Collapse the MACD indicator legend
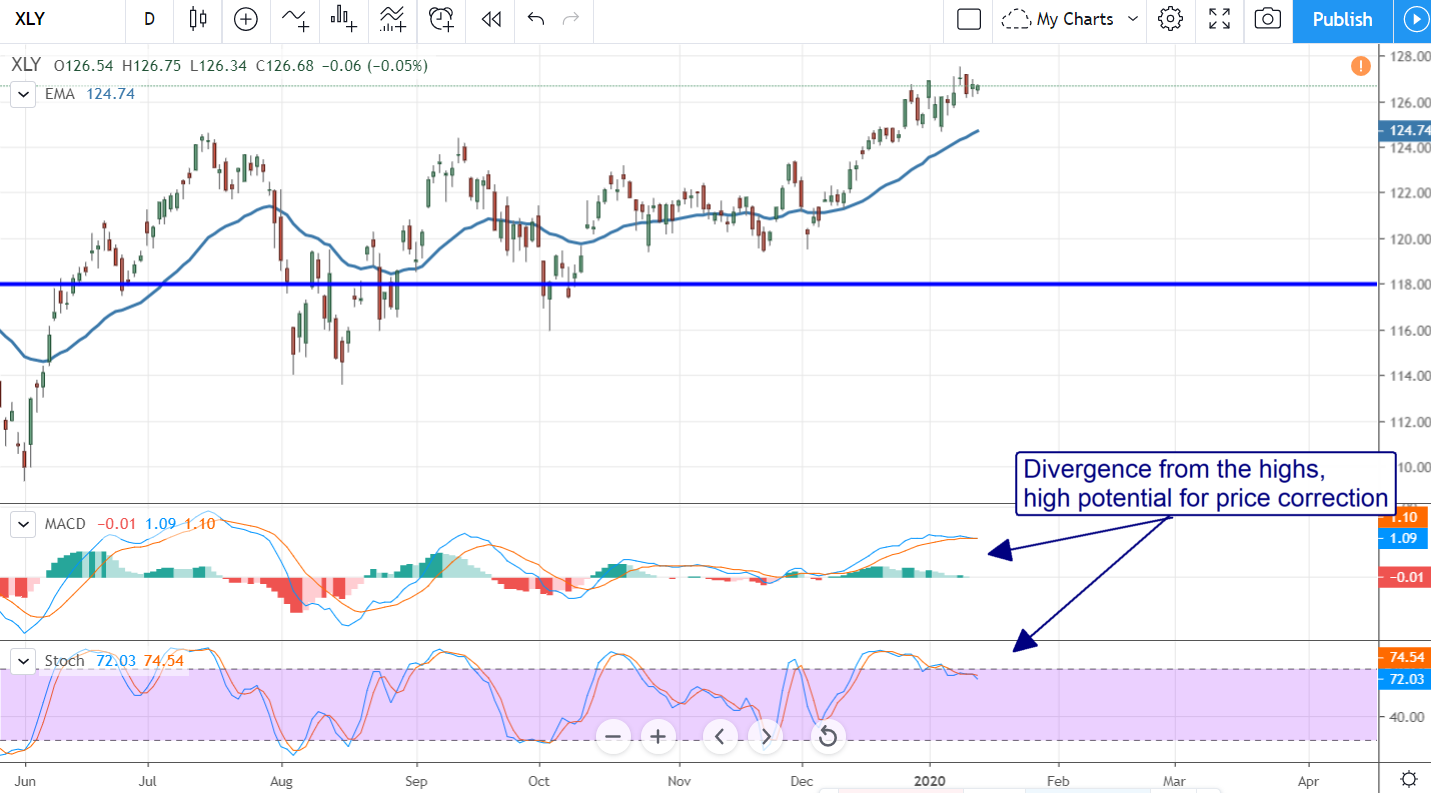The image size is (1431, 793). (22, 524)
